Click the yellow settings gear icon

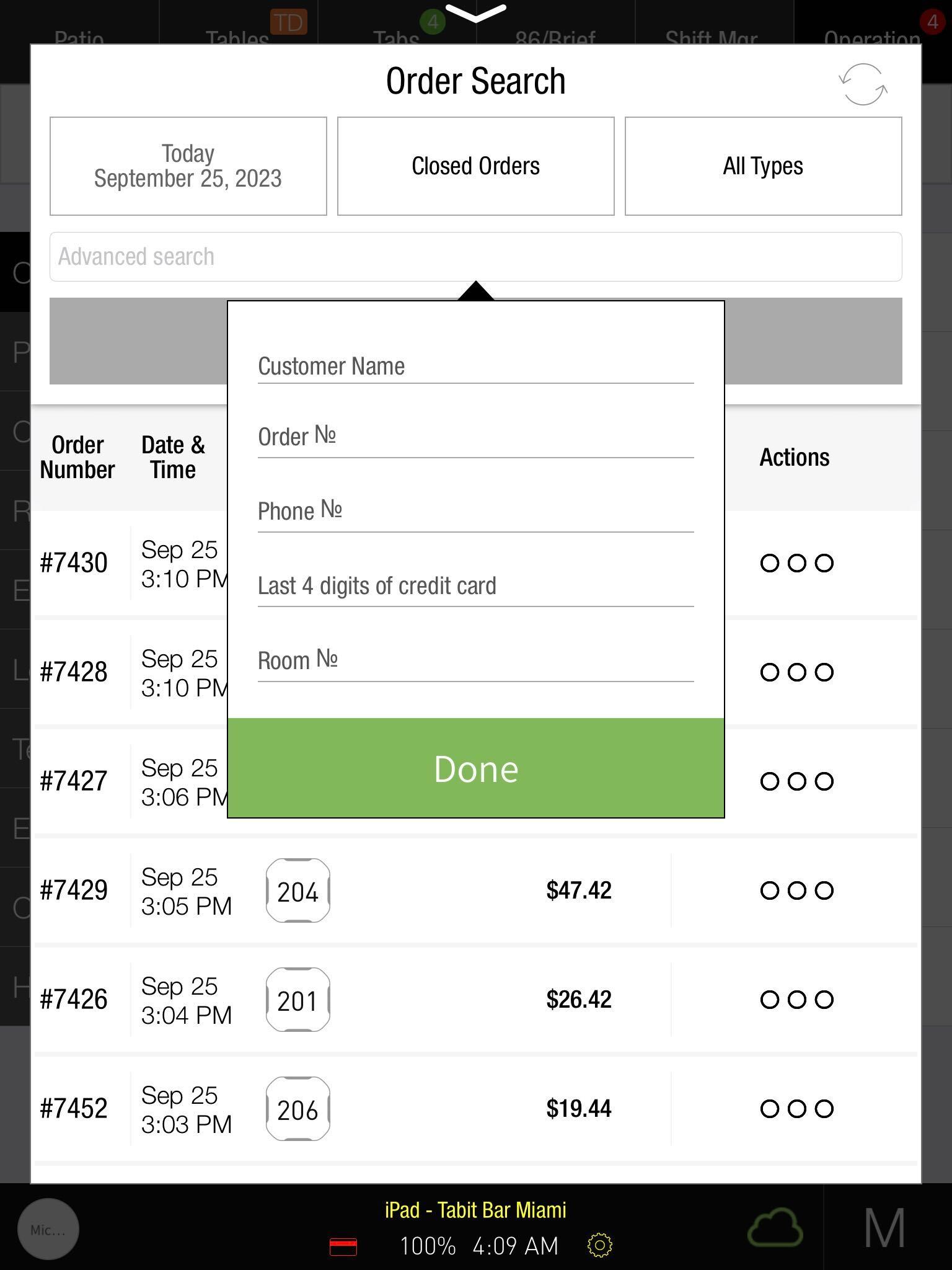click(x=599, y=1245)
